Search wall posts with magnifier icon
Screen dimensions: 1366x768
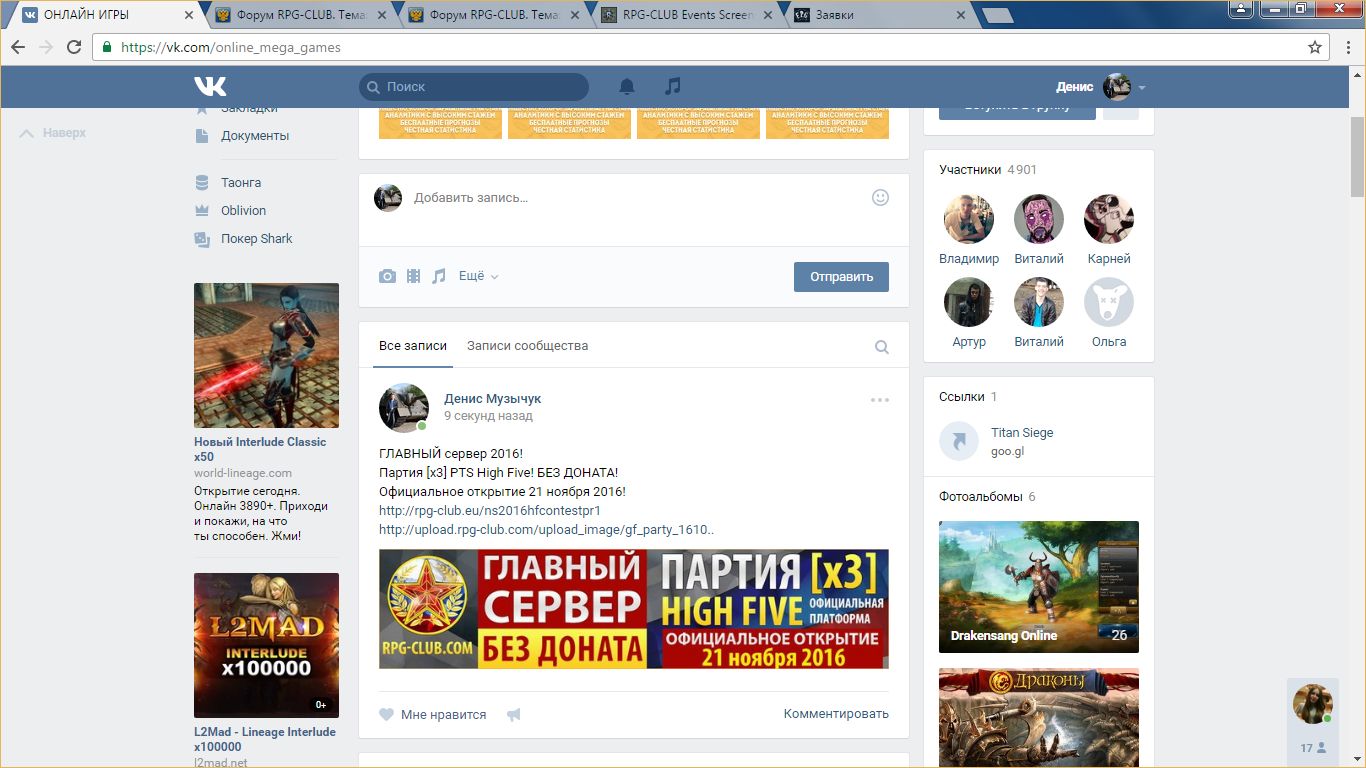[881, 347]
